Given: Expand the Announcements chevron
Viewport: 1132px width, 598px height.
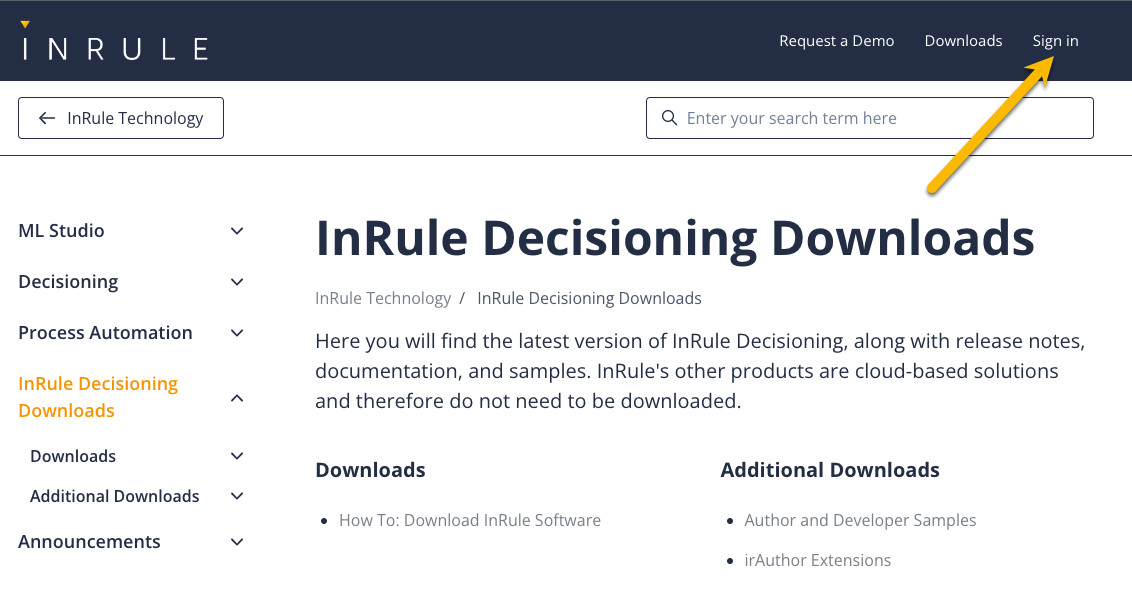Looking at the screenshot, I should tap(237, 542).
